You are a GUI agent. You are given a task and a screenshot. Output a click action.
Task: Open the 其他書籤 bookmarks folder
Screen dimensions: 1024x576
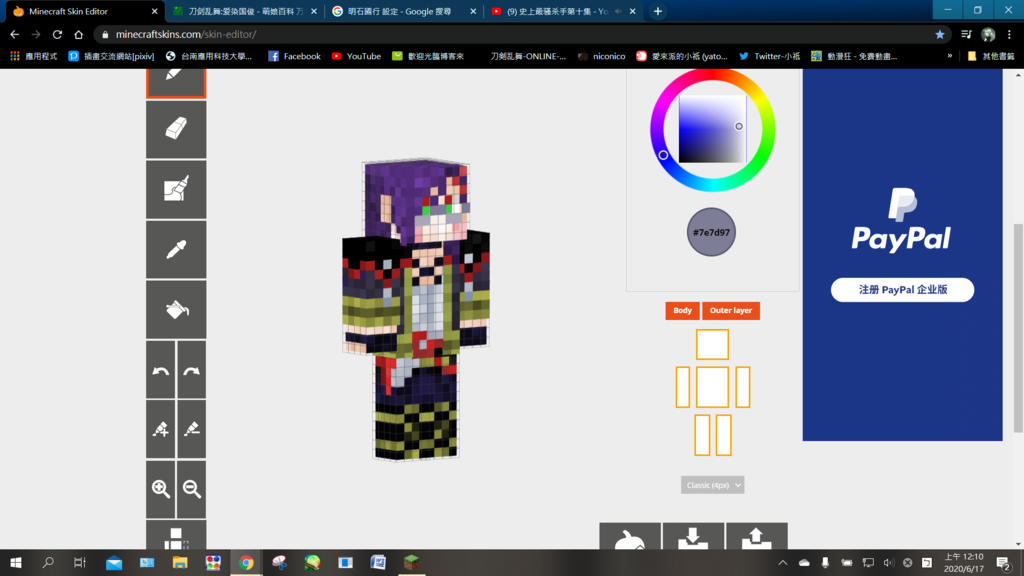991,56
